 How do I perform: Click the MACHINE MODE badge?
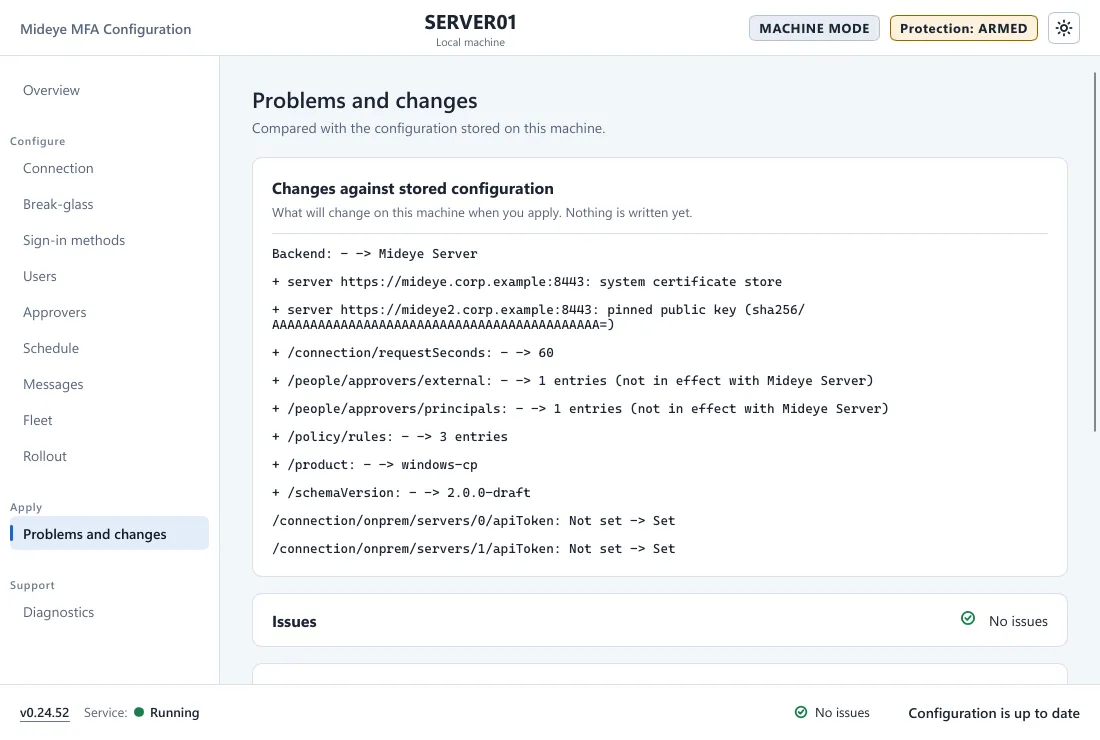click(814, 29)
